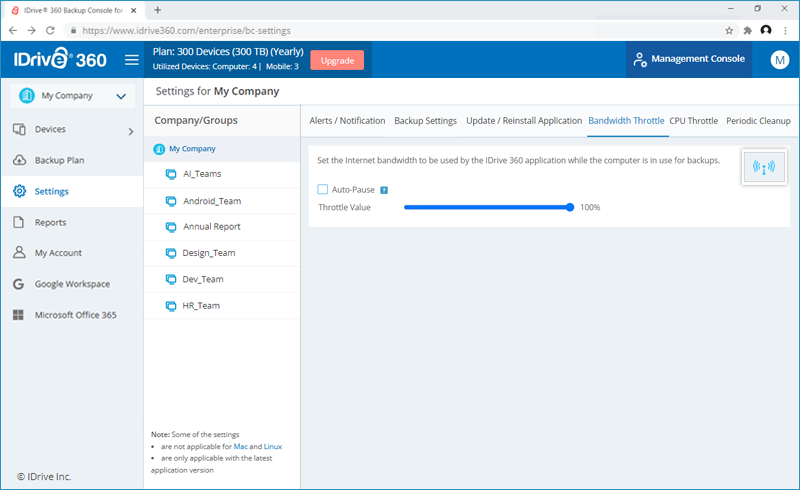
Task: Click the My Account person icon
Action: click(19, 252)
